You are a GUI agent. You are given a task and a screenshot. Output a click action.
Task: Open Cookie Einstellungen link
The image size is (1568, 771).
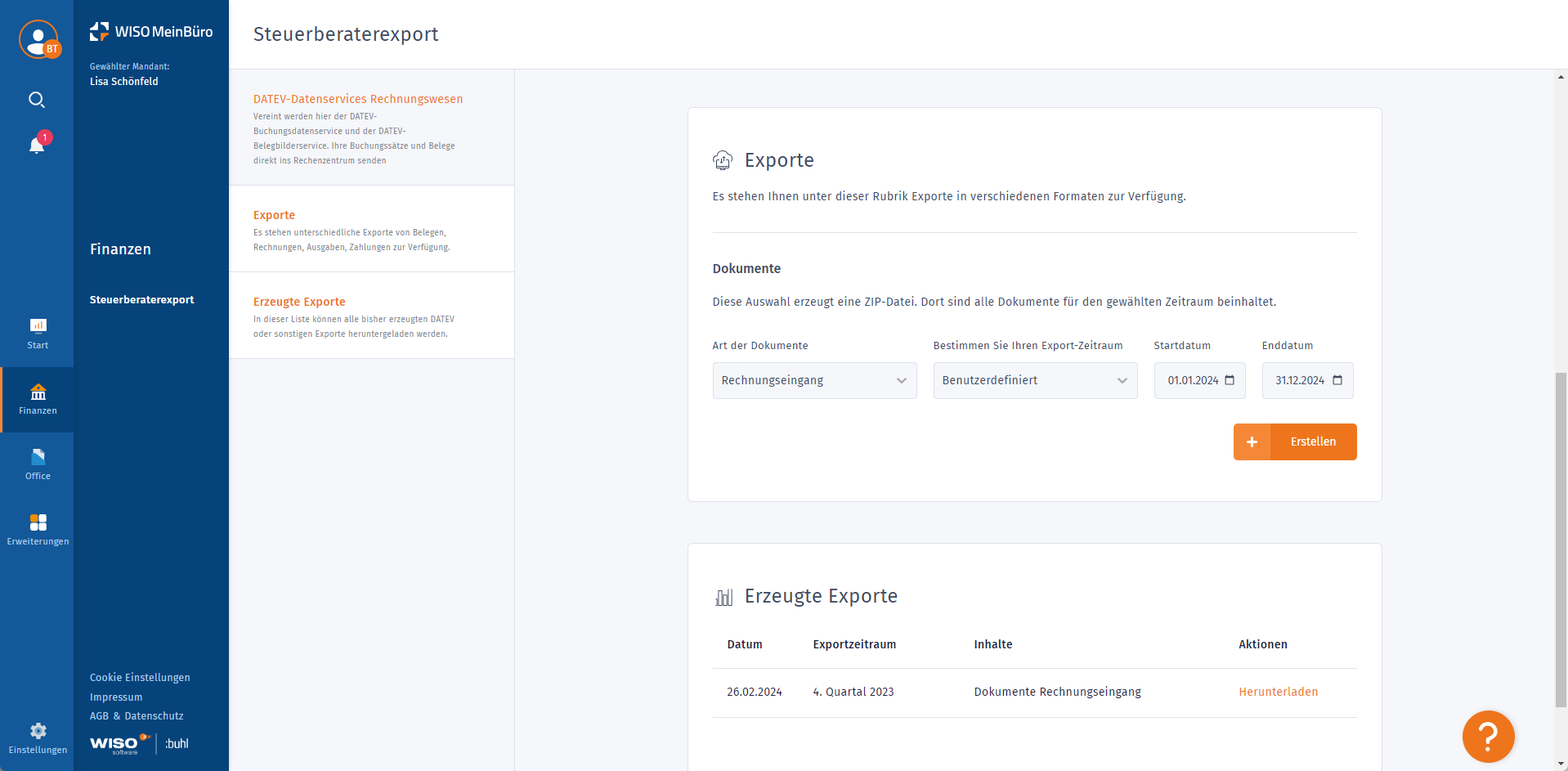pyautogui.click(x=140, y=678)
